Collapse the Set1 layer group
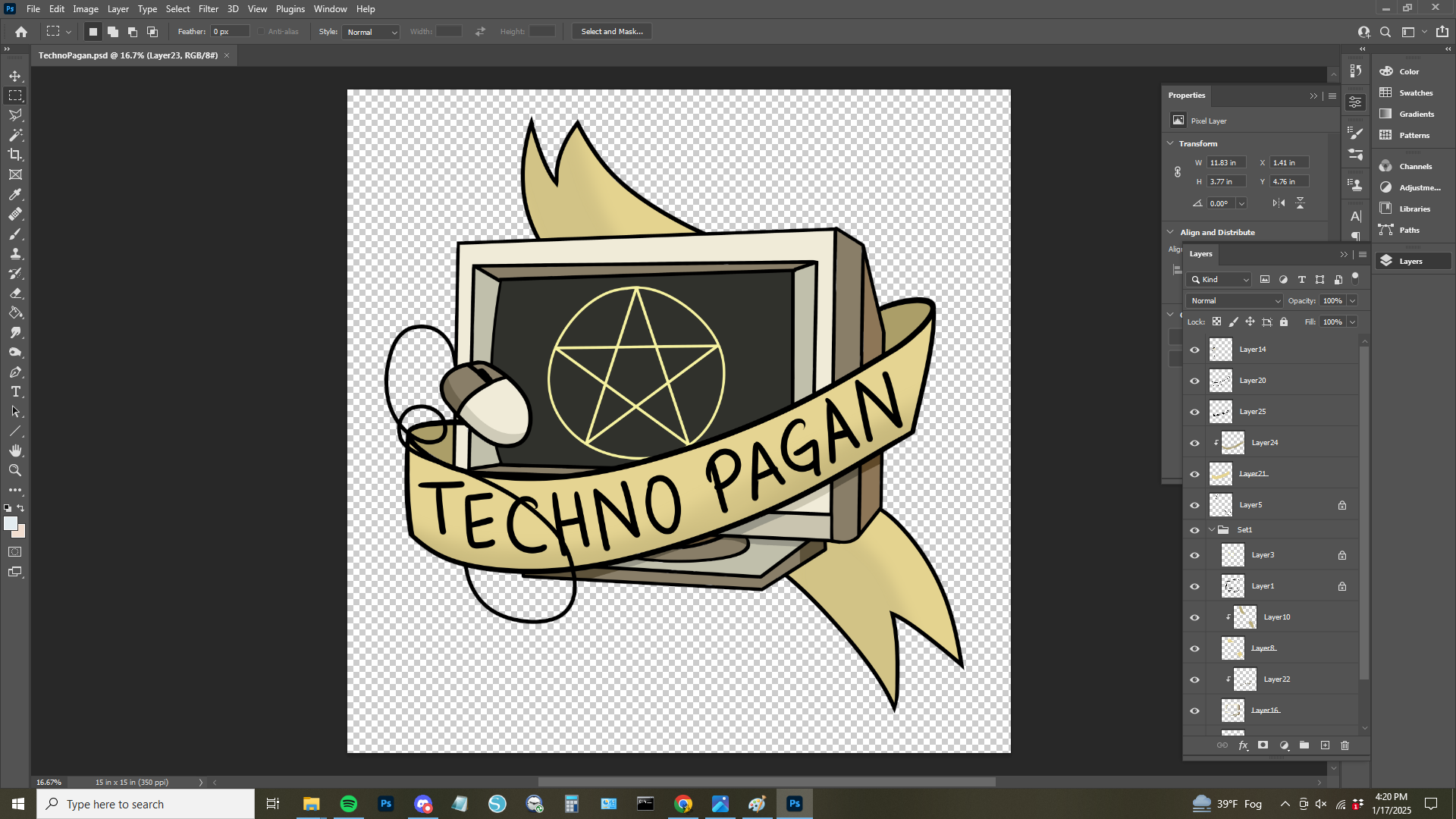 (1211, 529)
